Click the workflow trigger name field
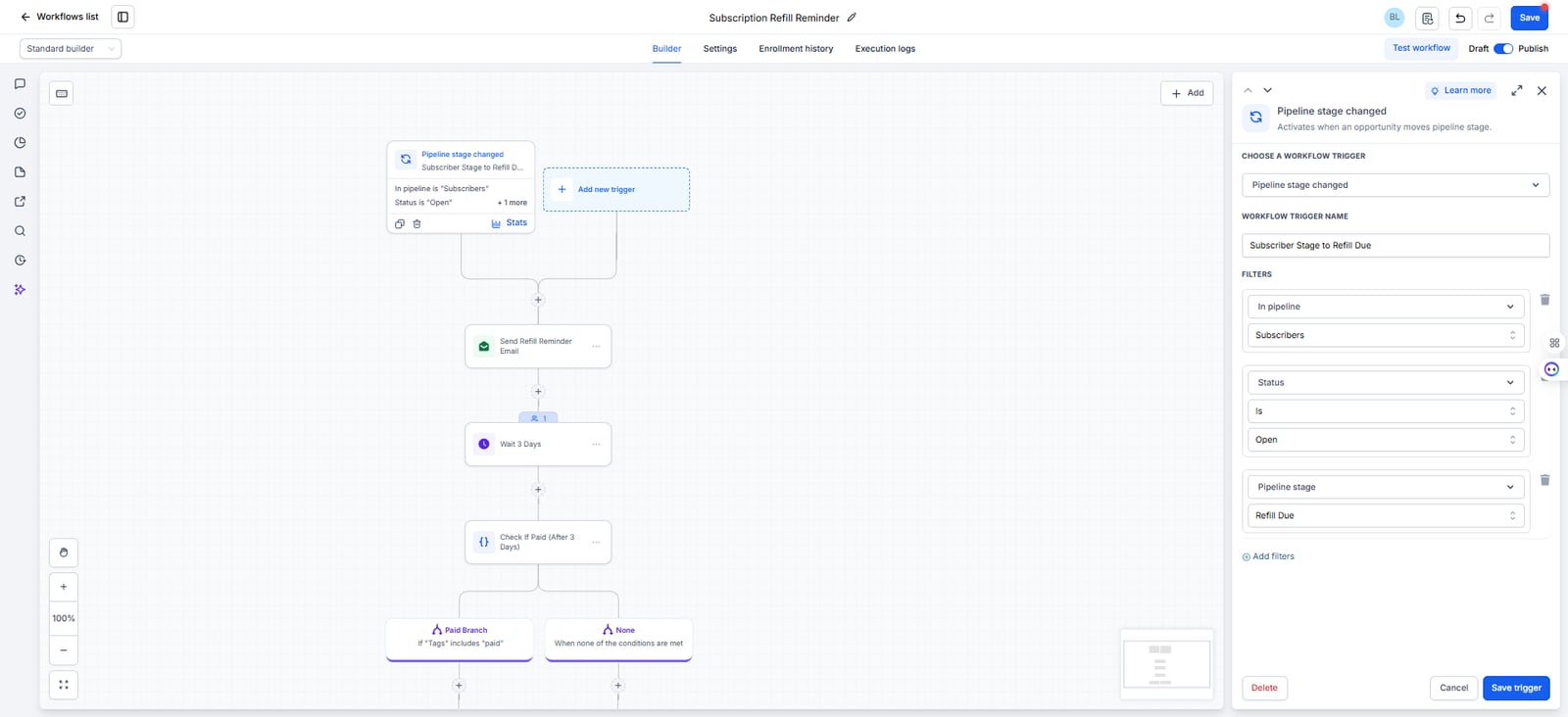 [x=1396, y=246]
